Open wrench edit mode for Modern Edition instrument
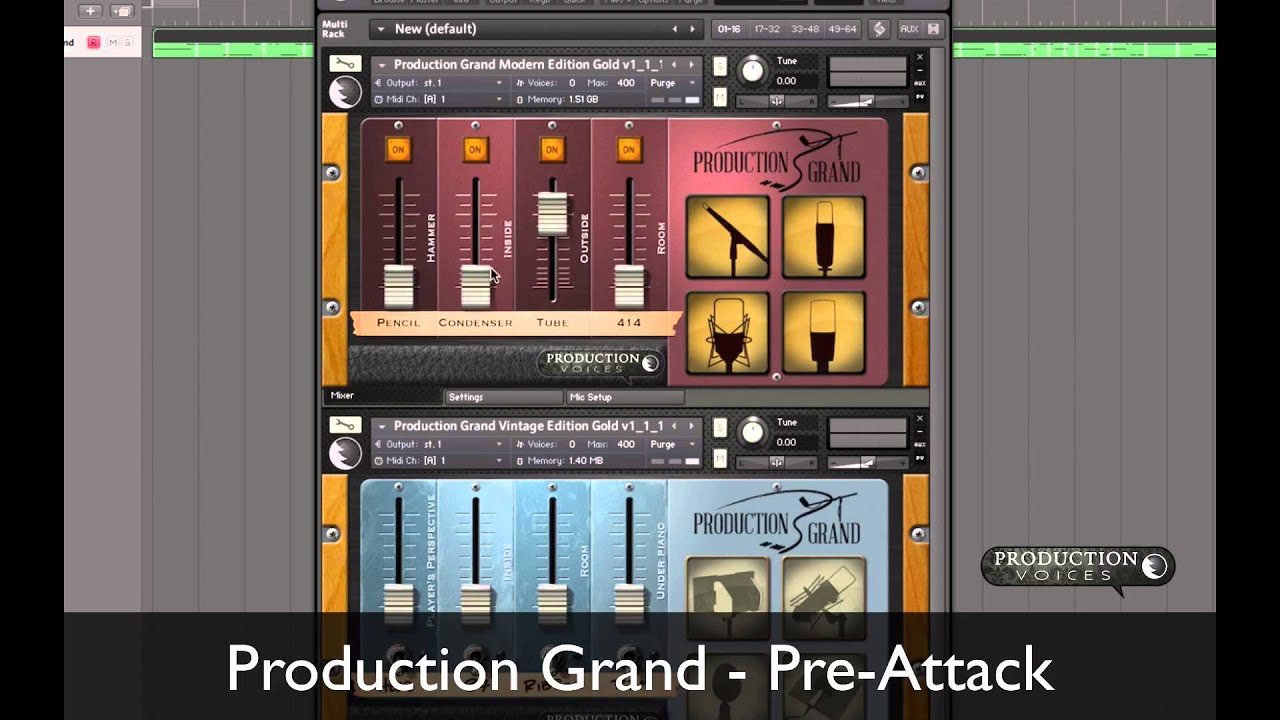1280x720 pixels. point(345,65)
